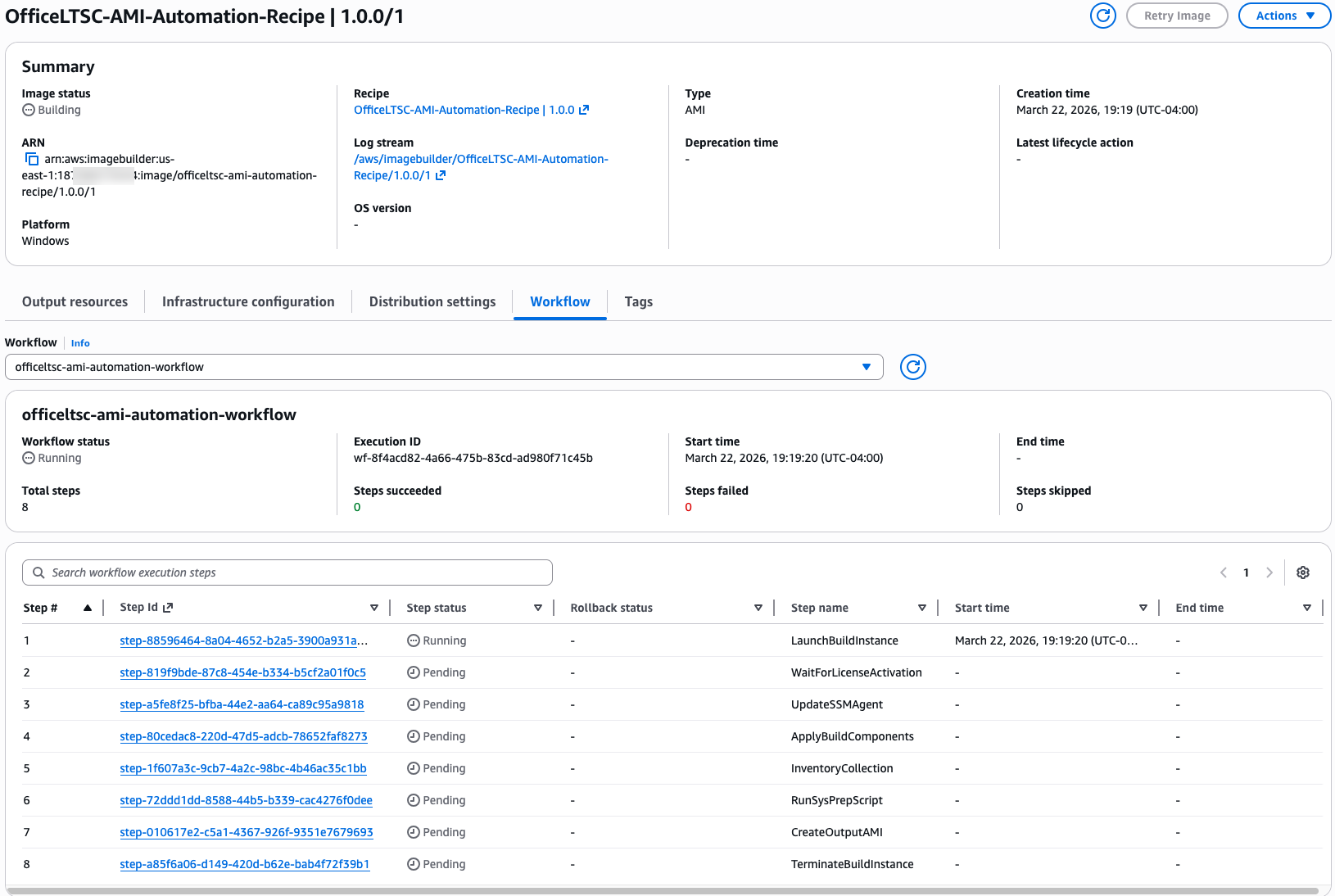Switch to the Distribution settings tab
1335x896 pixels.
432,301
